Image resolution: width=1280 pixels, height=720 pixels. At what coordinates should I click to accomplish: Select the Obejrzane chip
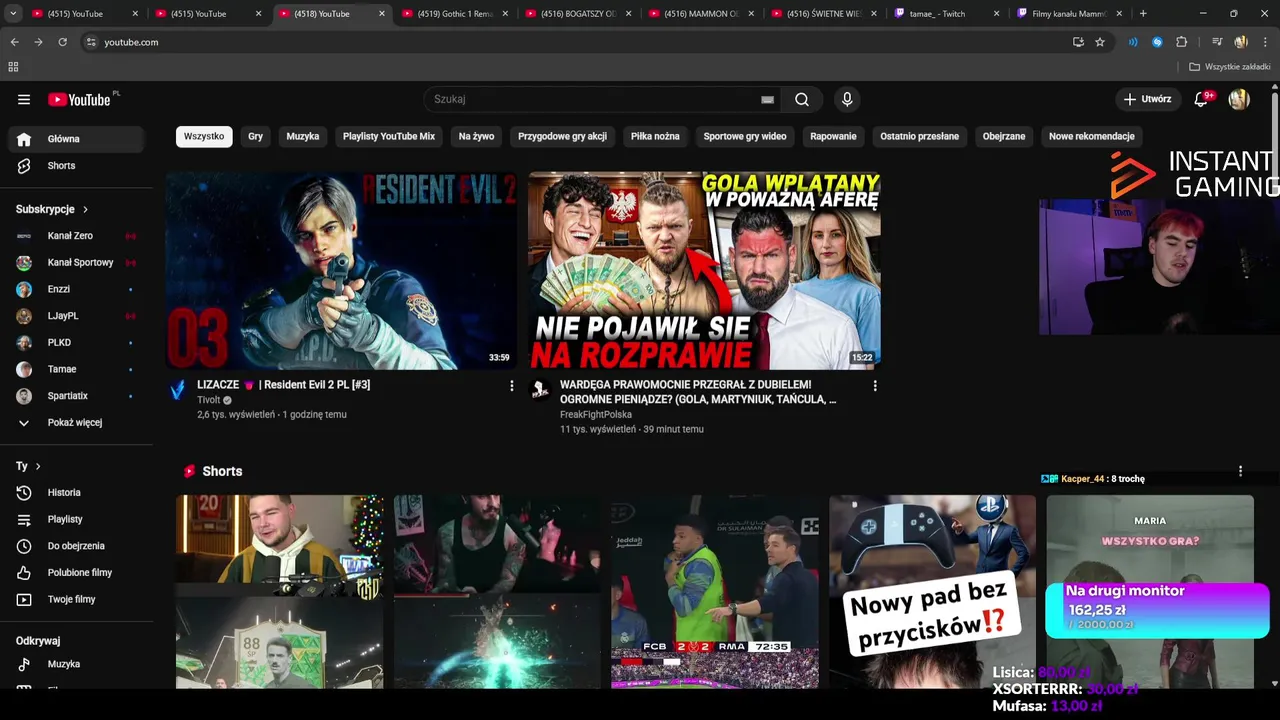pyautogui.click(x=1004, y=136)
